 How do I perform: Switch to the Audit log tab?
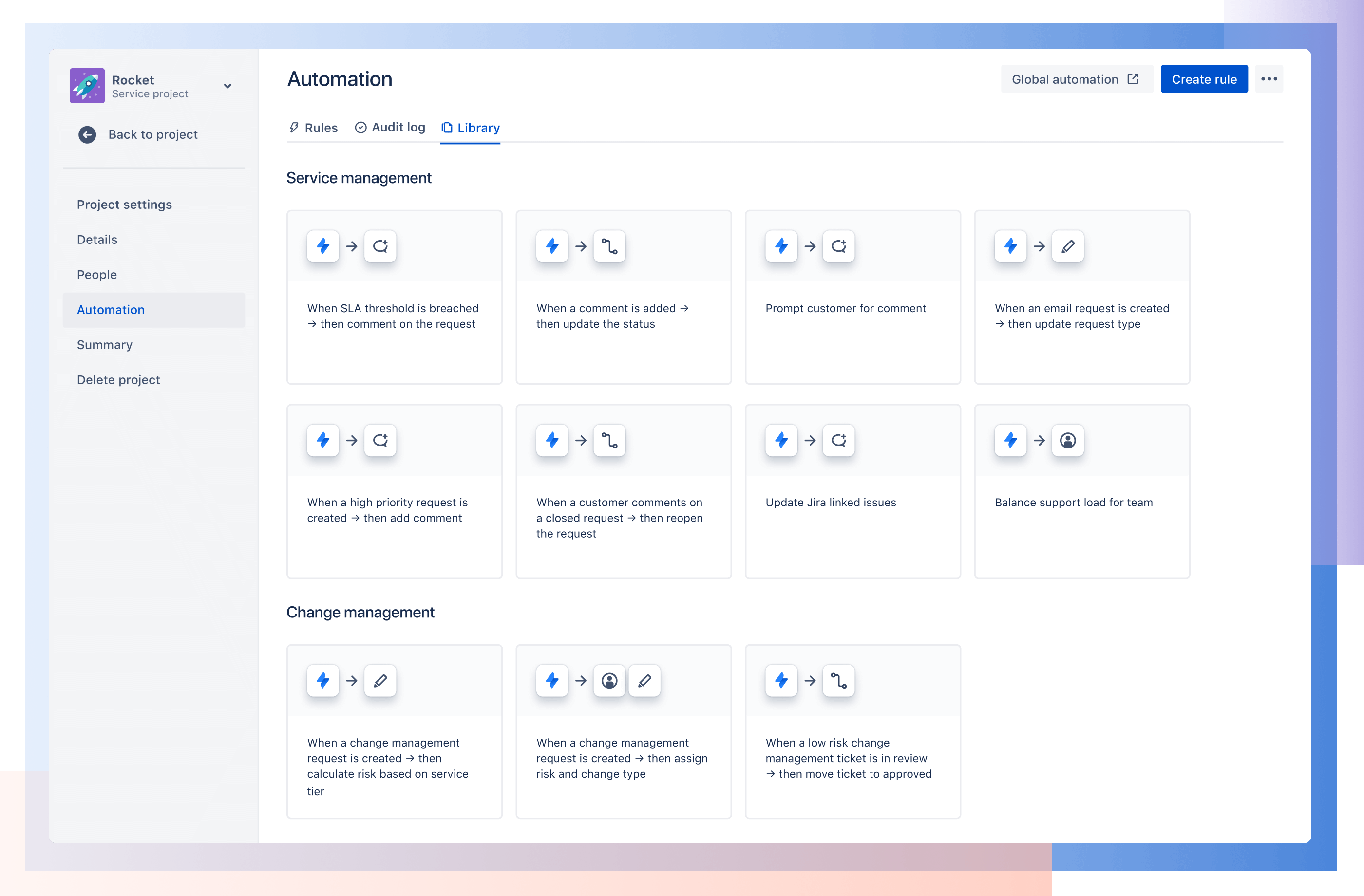click(x=390, y=127)
